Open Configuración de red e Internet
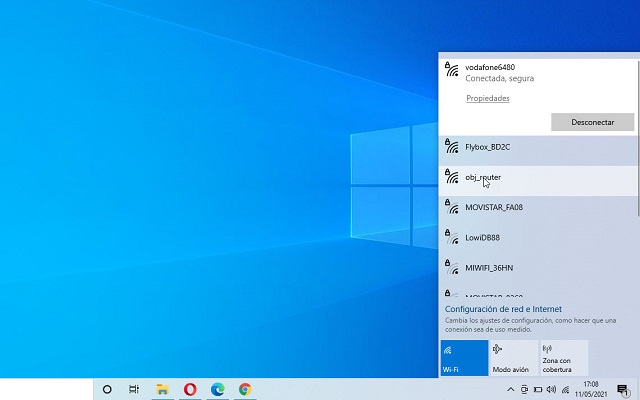Screen dimensions: 640x400 503,309
